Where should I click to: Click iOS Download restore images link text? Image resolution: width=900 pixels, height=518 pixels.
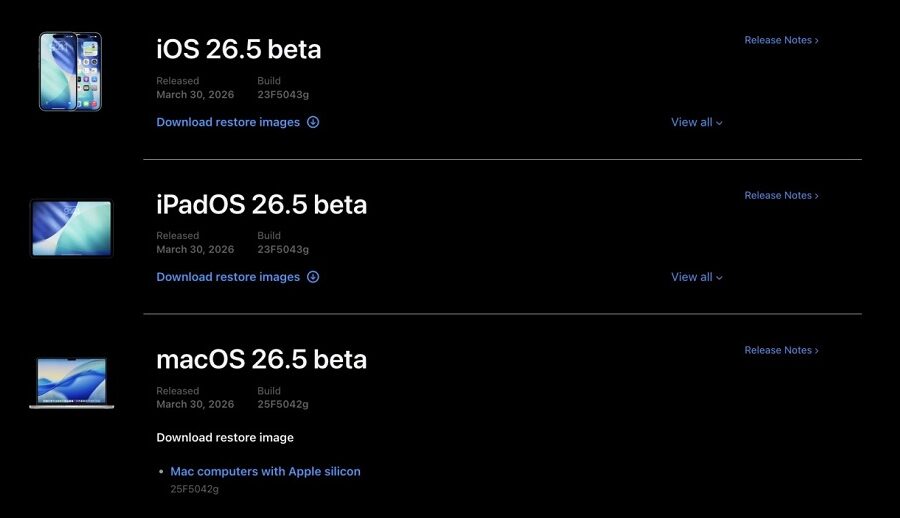pos(228,122)
